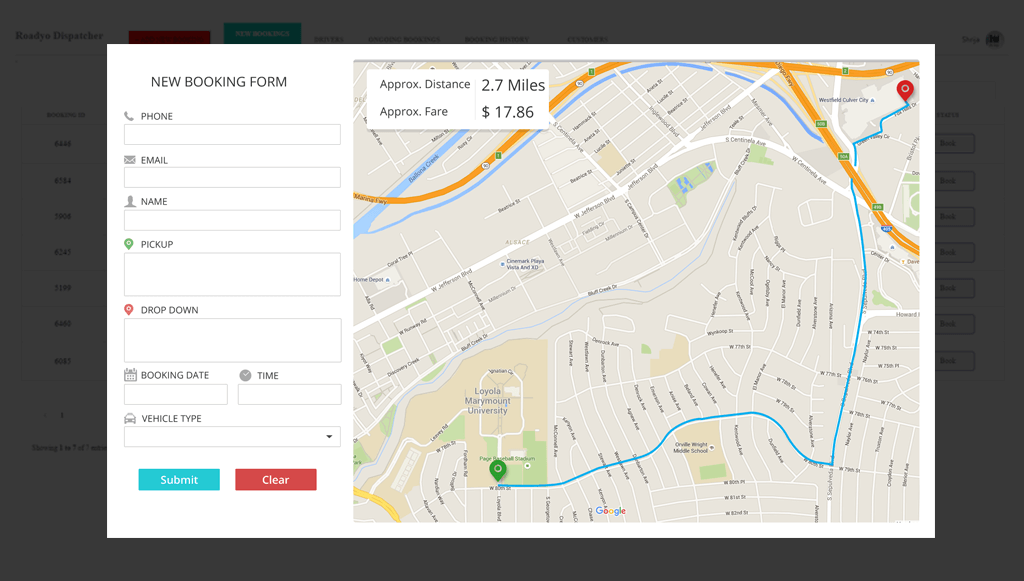This screenshot has width=1024, height=581.
Task: Click Book button in row 6460
Action: (x=954, y=324)
